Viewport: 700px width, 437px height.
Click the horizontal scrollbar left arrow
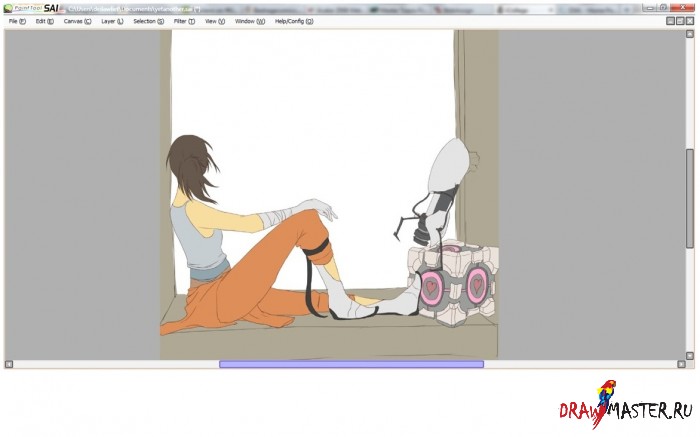click(x=8, y=364)
